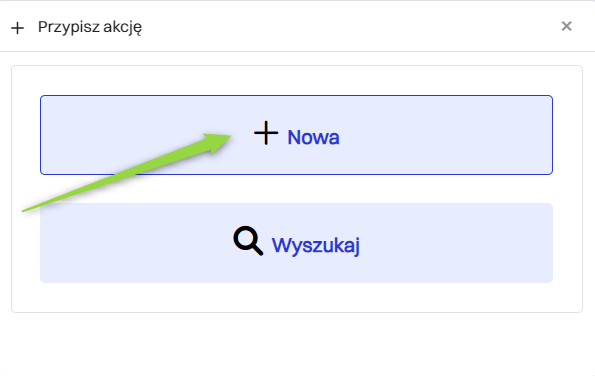The width and height of the screenshot is (595, 376).
Task: Open action search with Wyszukaj
Action: pyautogui.click(x=296, y=243)
